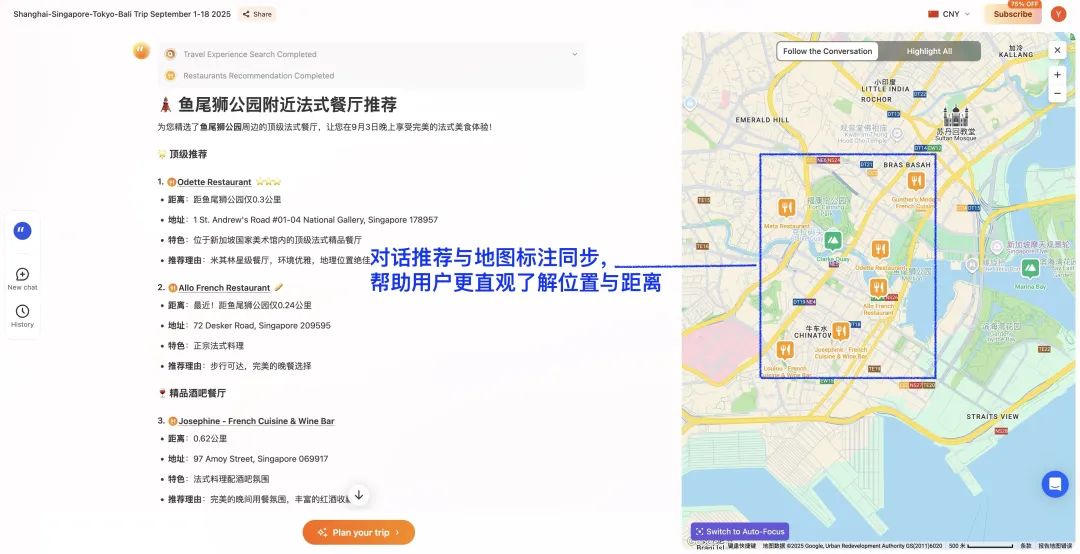Click the assistant avatar icon atop conversation
1080x554 pixels.
point(141,51)
